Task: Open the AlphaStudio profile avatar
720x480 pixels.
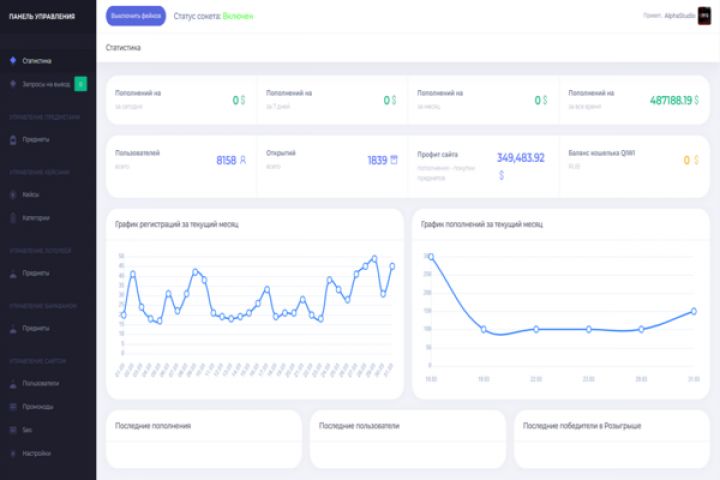Action: [704, 16]
